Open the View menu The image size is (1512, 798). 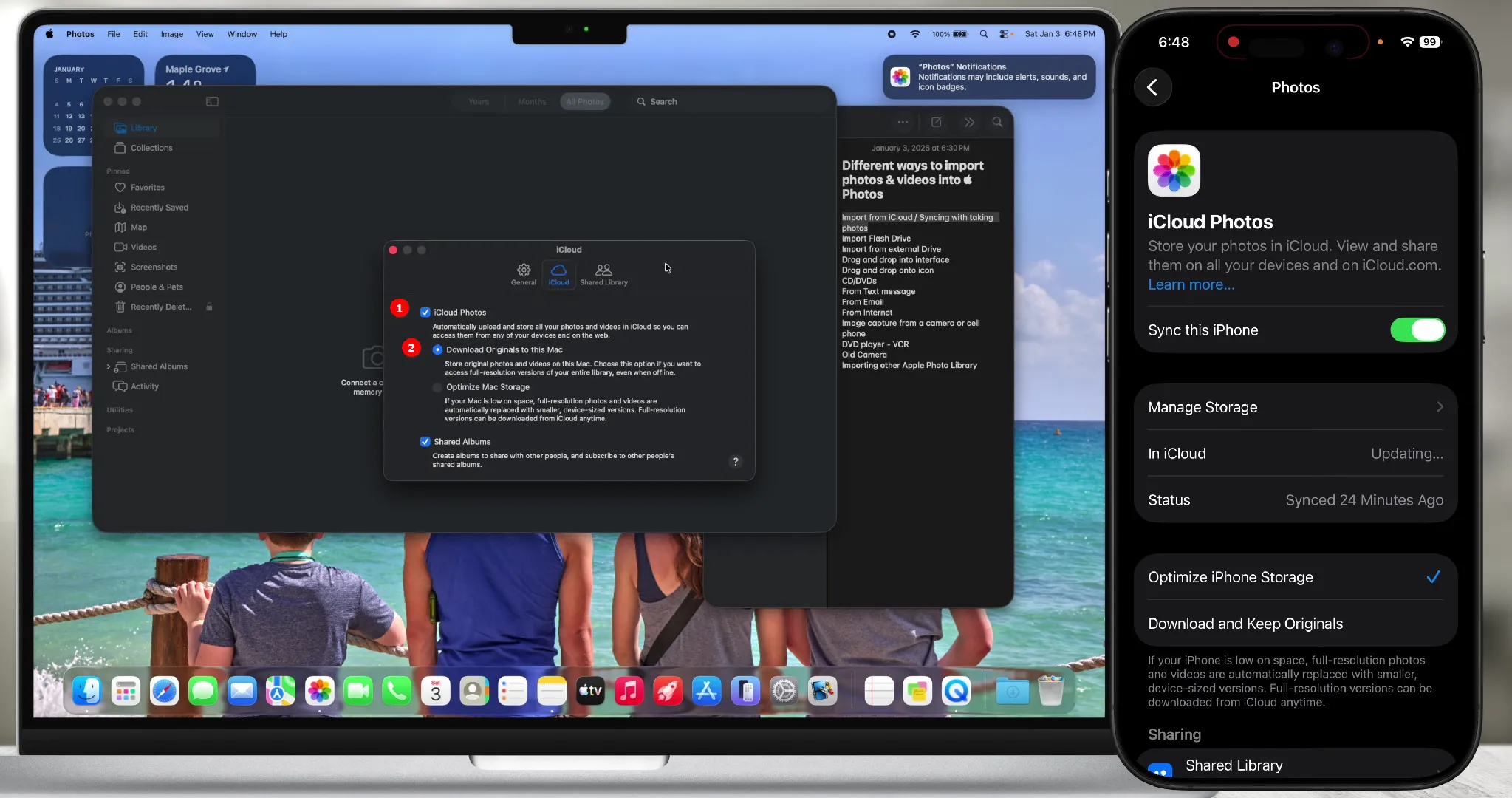click(x=205, y=34)
